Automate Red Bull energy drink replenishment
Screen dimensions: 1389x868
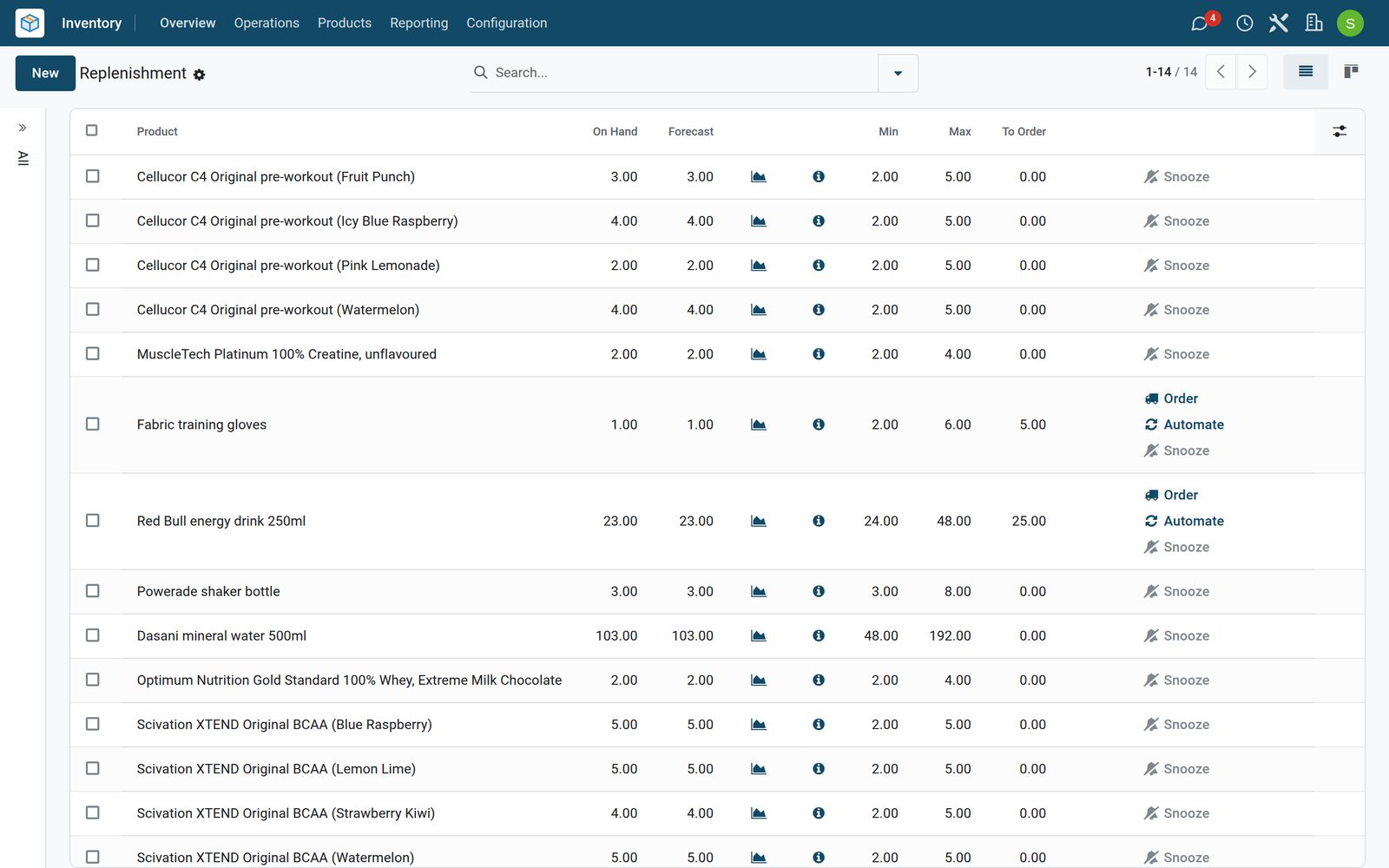tap(1184, 521)
